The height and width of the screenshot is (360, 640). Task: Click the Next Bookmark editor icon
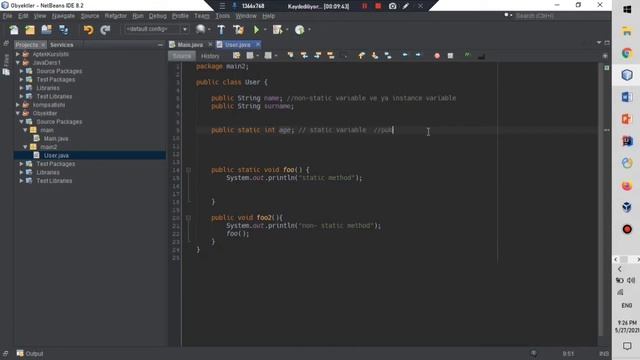point(375,56)
